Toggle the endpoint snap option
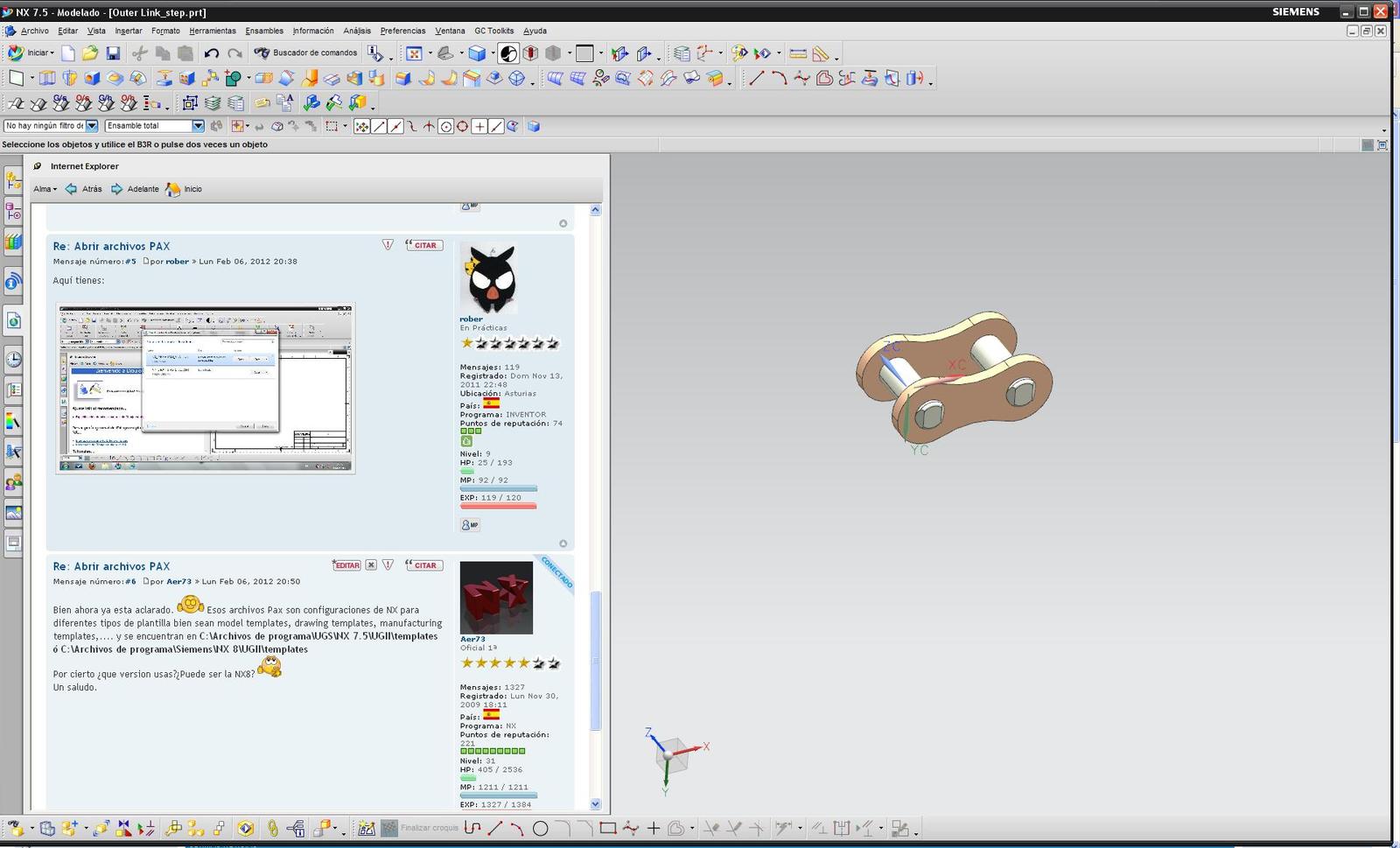The width and height of the screenshot is (1400, 848). click(379, 126)
